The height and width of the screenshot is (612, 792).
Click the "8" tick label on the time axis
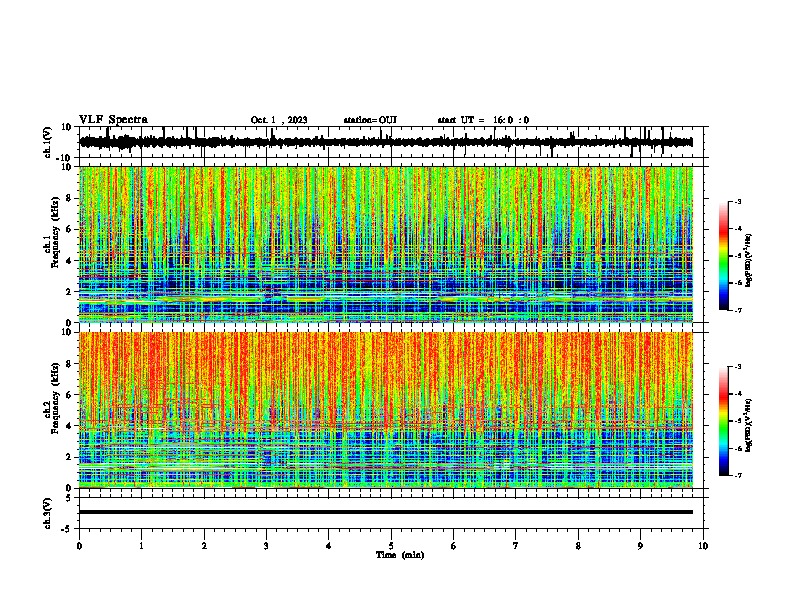tap(578, 546)
